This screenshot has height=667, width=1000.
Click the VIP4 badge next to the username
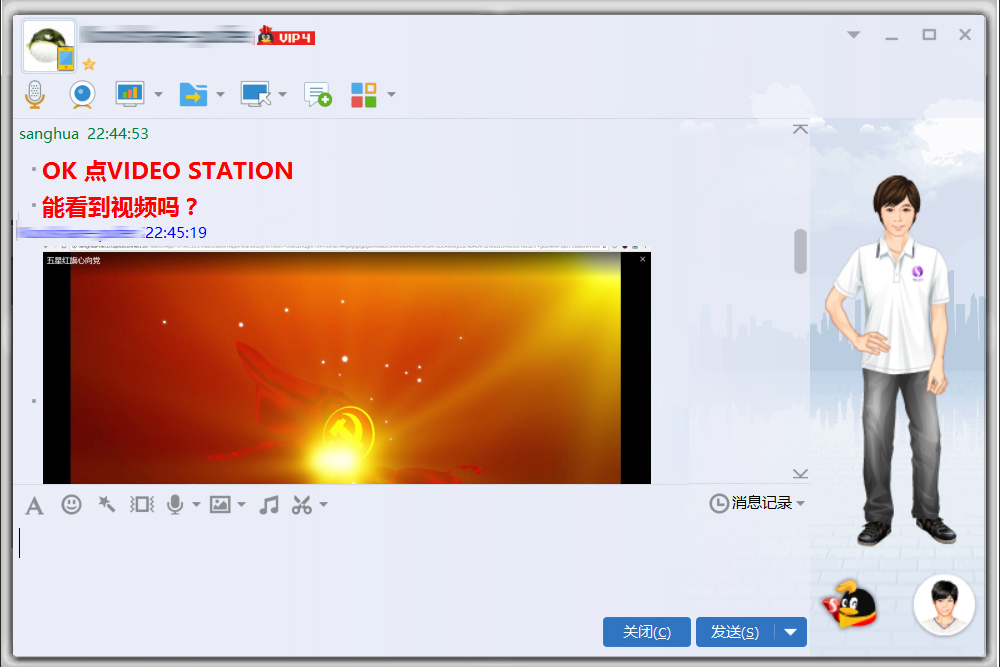point(286,35)
